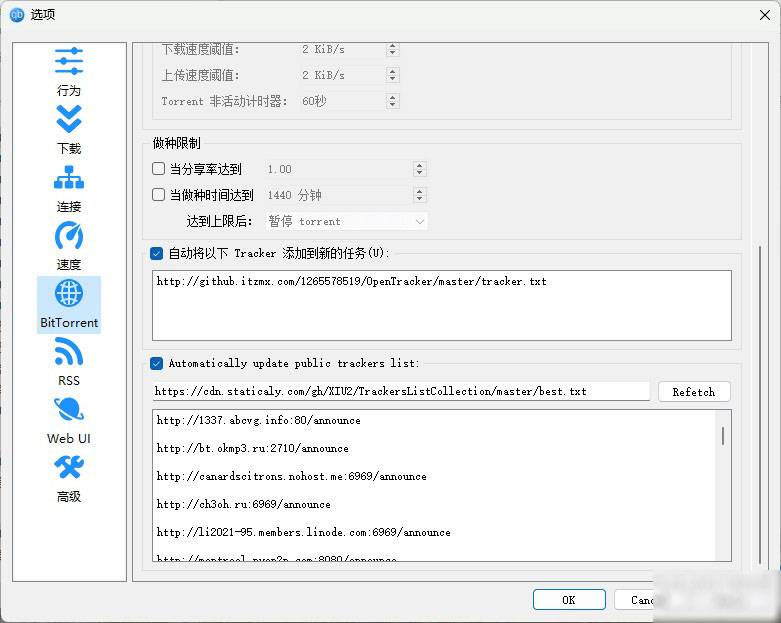Increase the 下载速度阈值 value

pos(392,46)
